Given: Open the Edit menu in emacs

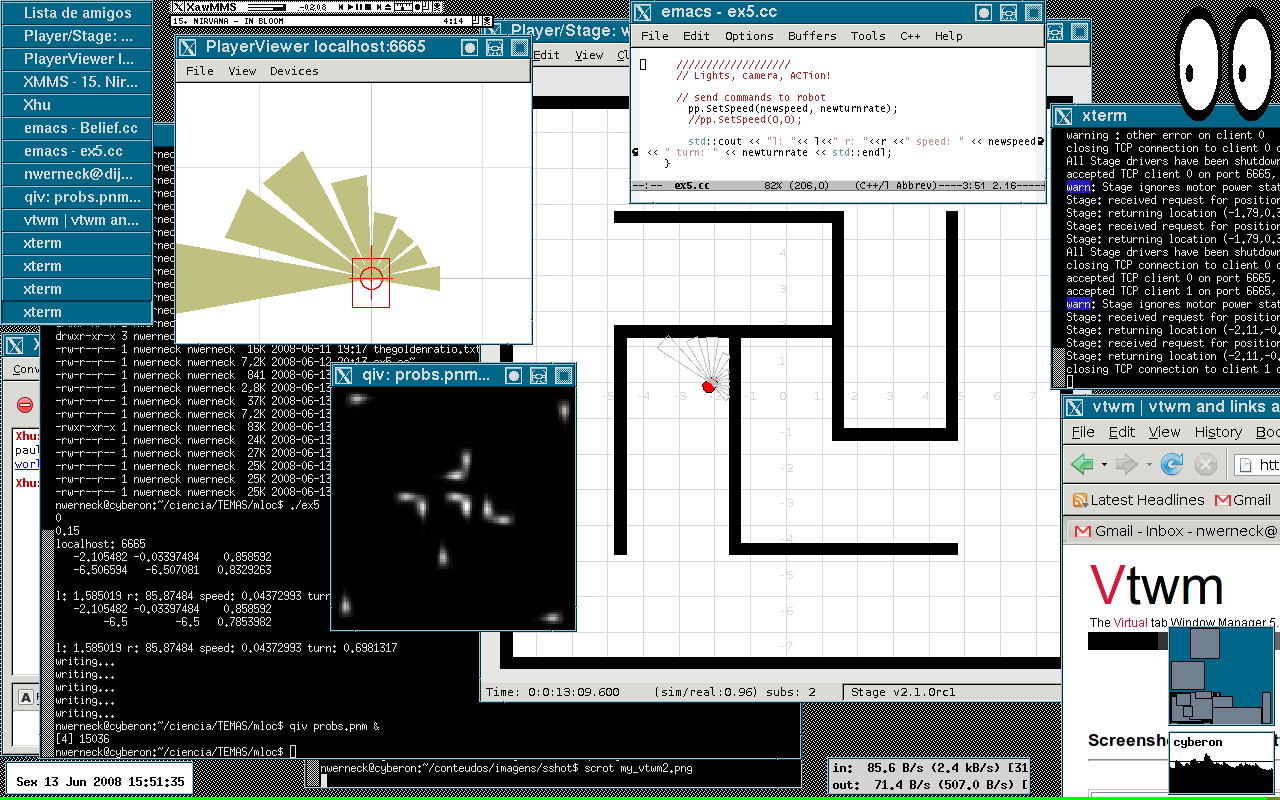Looking at the screenshot, I should coord(696,36).
